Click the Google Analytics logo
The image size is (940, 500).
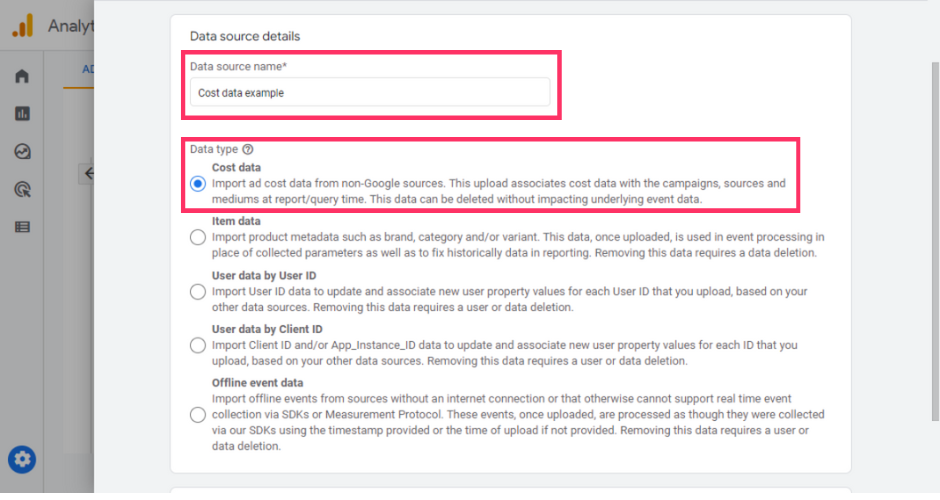pos(22,26)
